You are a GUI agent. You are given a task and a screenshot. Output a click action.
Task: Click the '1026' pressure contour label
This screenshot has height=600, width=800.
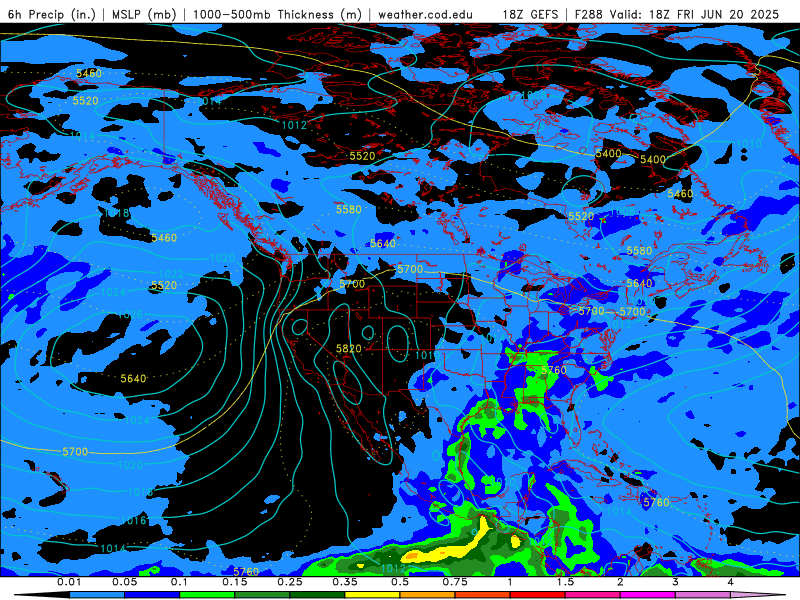coord(131,314)
